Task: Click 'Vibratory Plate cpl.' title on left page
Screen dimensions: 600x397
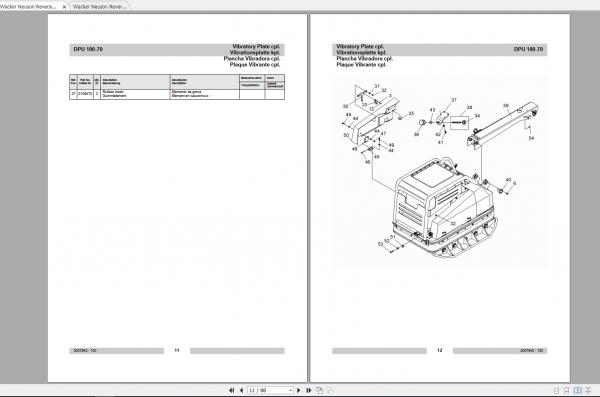Action: click(256, 46)
